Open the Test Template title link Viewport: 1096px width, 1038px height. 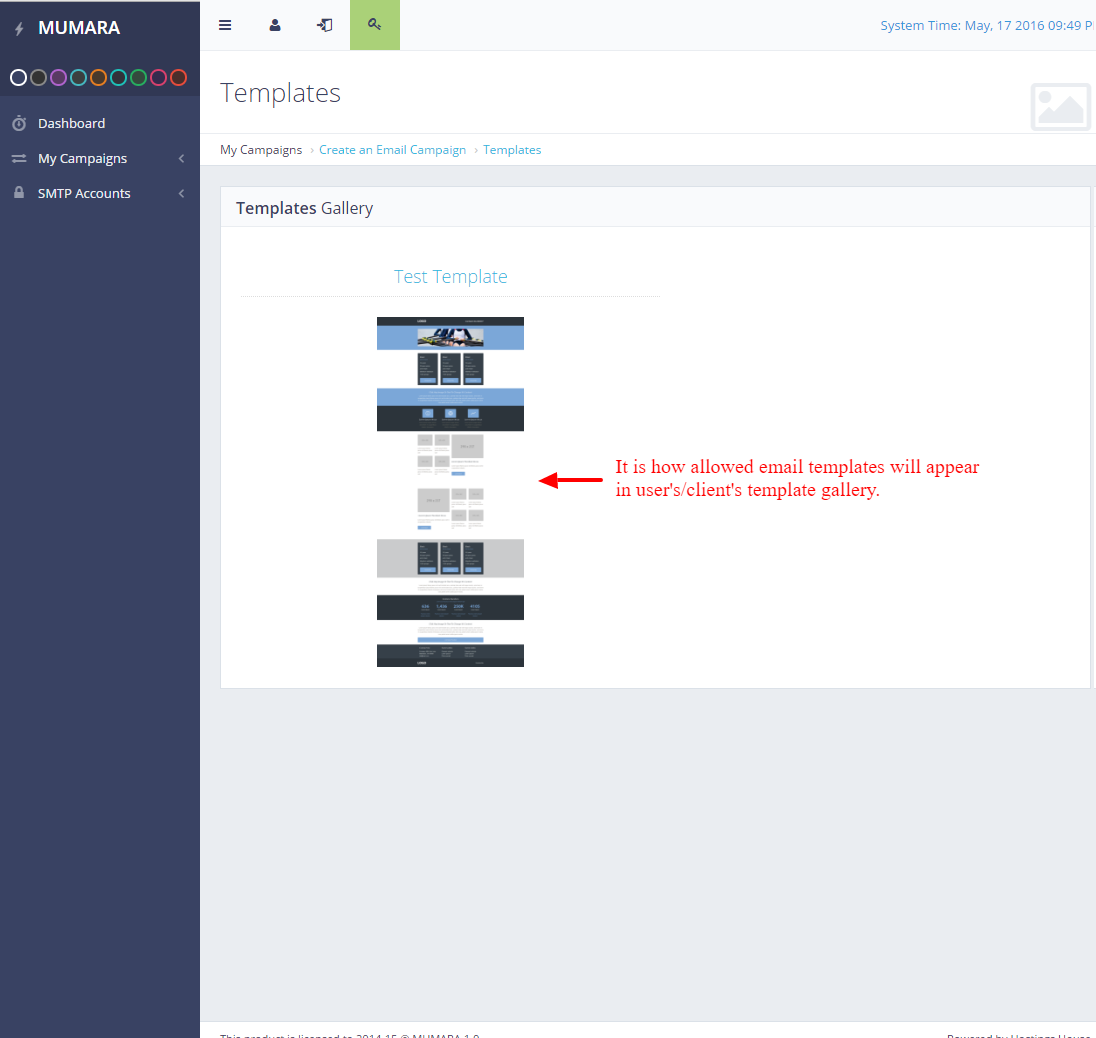pyautogui.click(x=450, y=277)
